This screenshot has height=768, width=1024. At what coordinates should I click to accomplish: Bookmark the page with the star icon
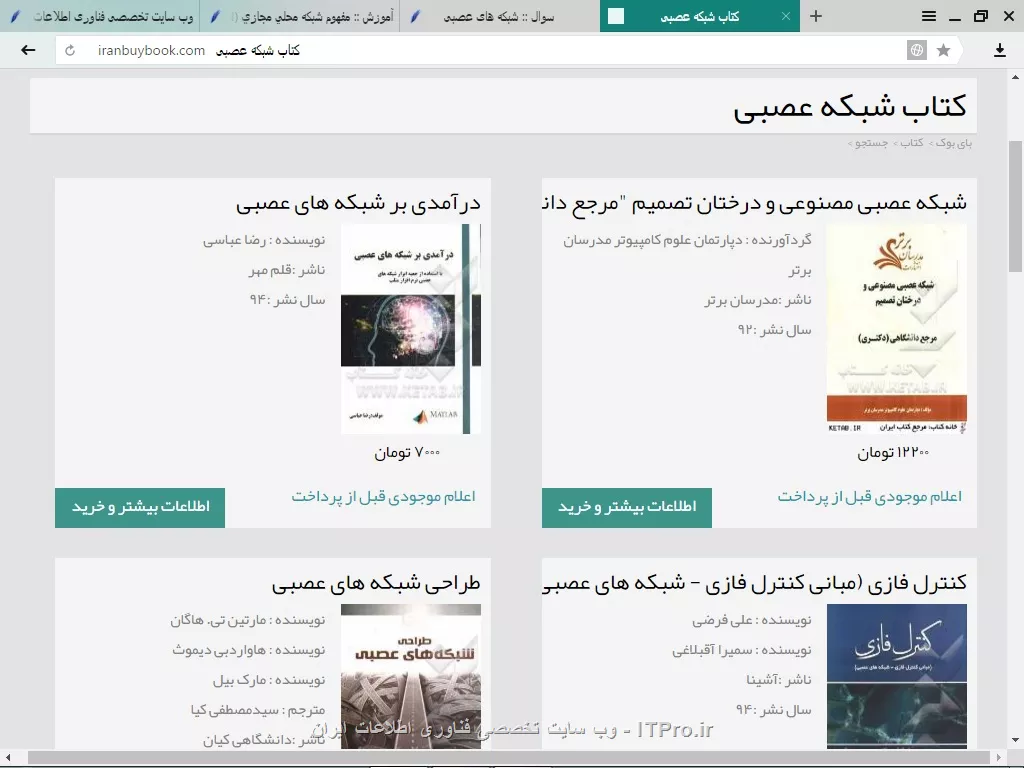tap(943, 50)
